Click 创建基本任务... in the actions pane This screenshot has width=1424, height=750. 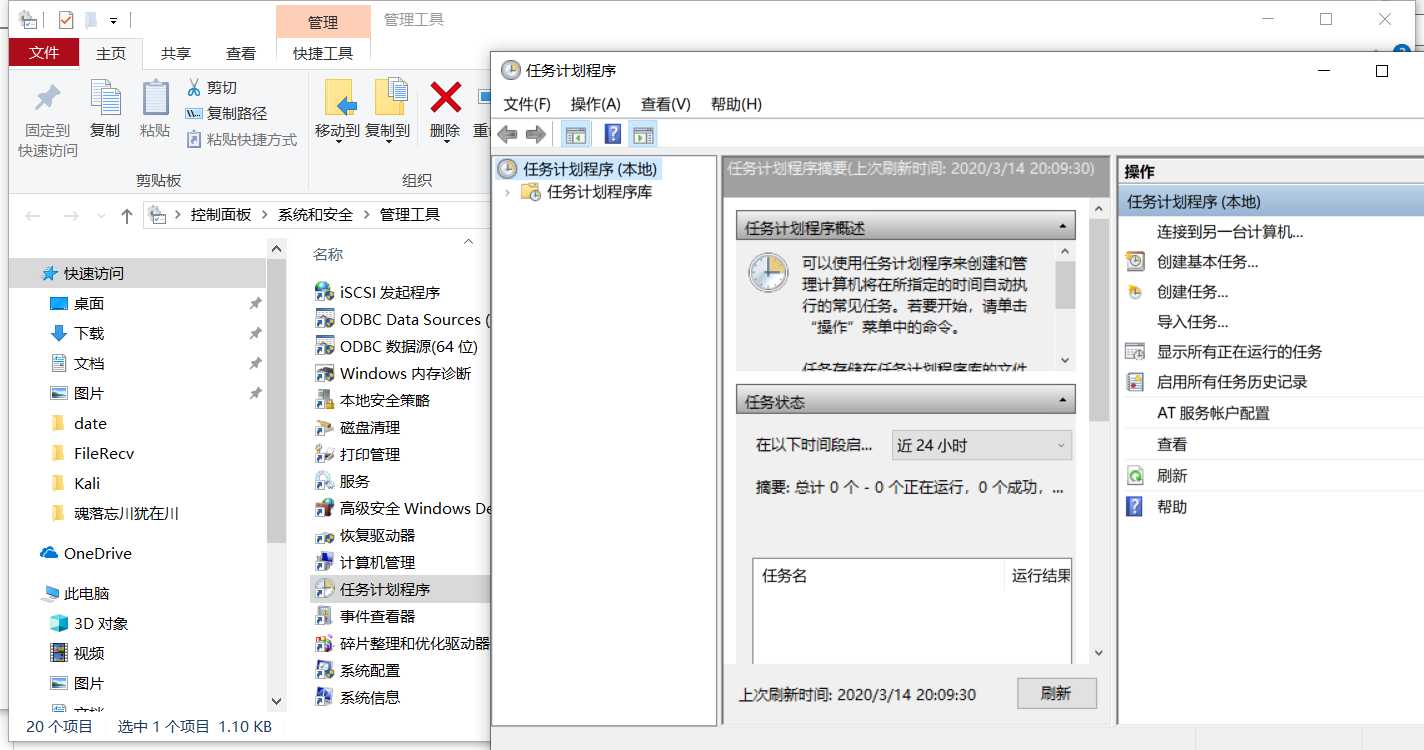(x=1207, y=262)
